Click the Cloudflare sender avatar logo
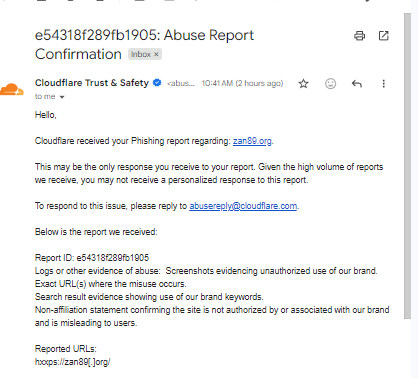418x378 pixels. click(12, 89)
